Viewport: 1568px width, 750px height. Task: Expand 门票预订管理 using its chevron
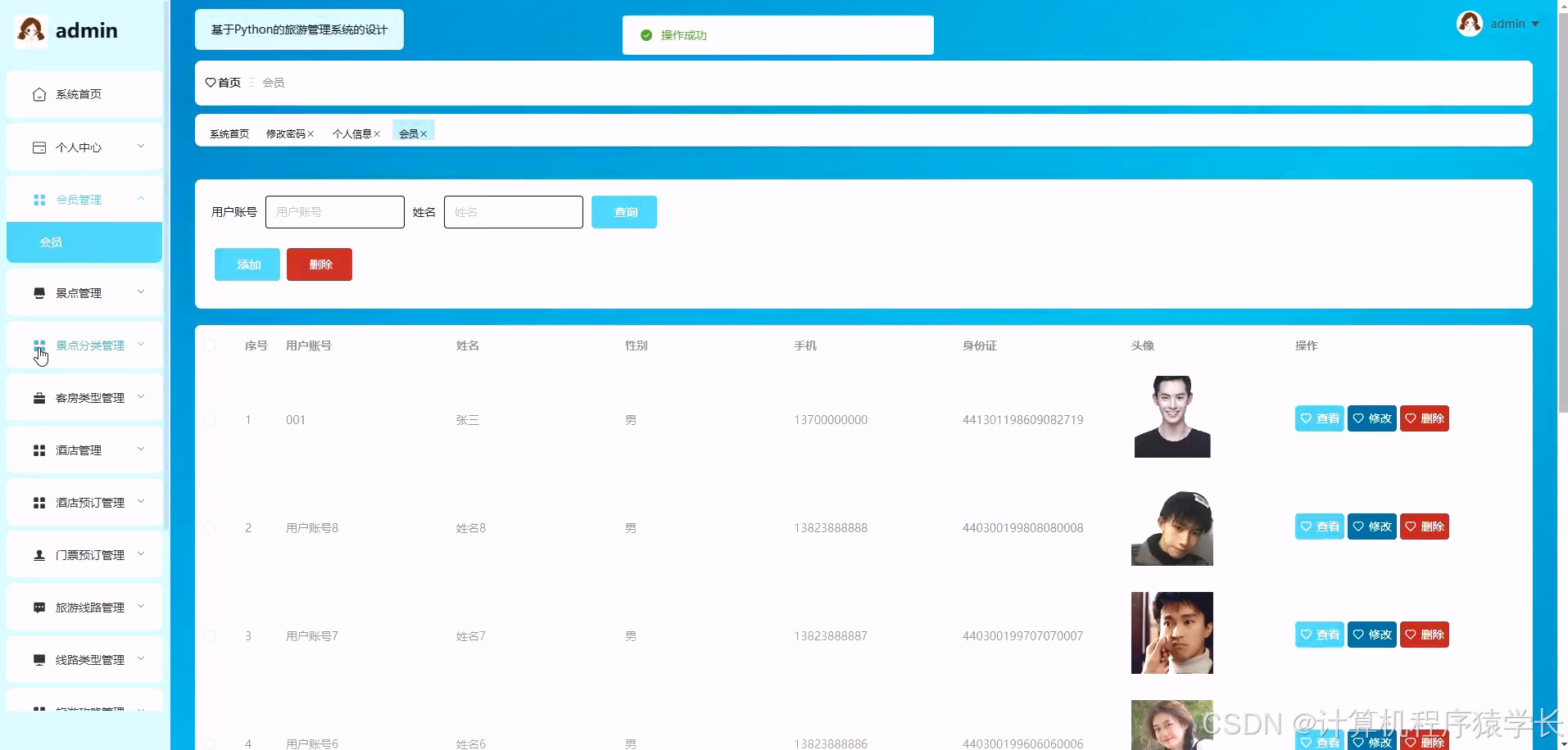tap(141, 554)
